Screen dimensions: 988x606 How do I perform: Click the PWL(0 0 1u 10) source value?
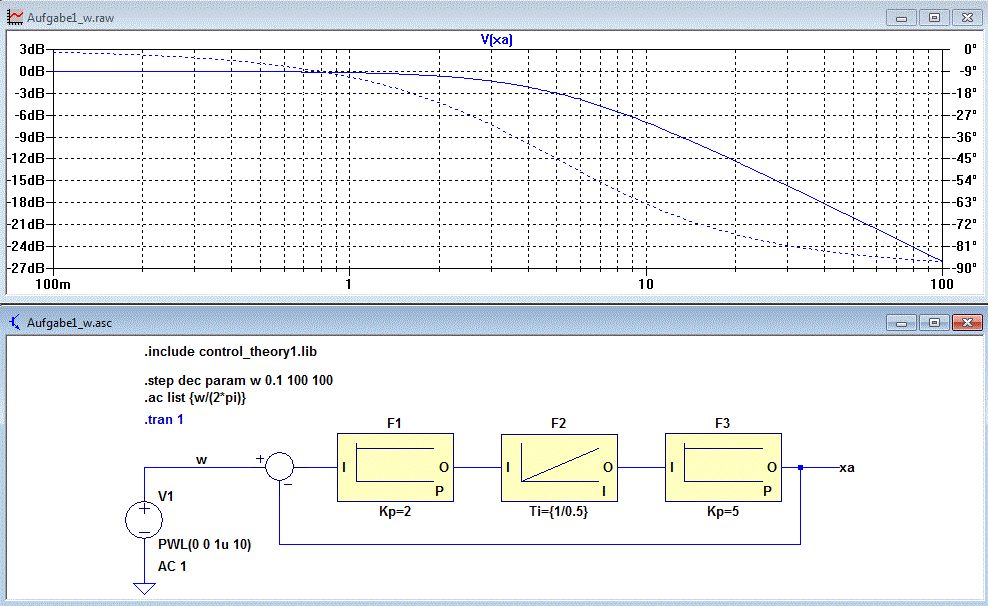205,544
